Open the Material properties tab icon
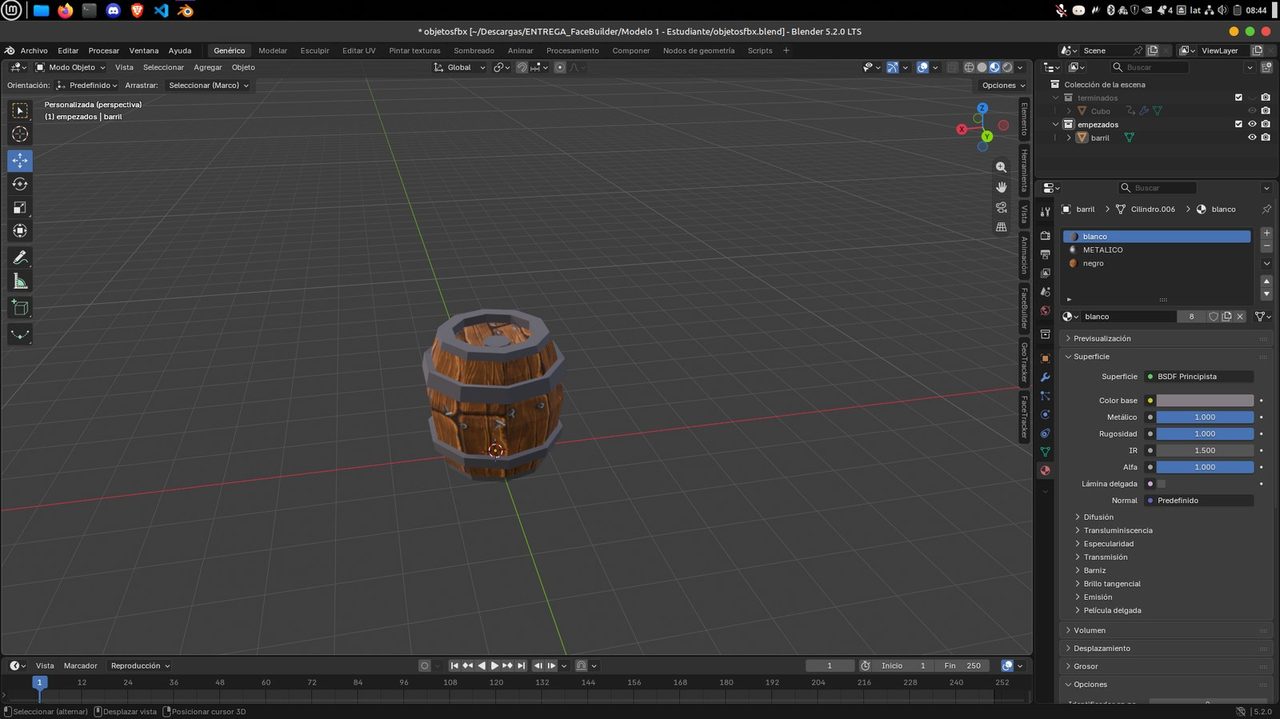The image size is (1280, 719). (1045, 470)
